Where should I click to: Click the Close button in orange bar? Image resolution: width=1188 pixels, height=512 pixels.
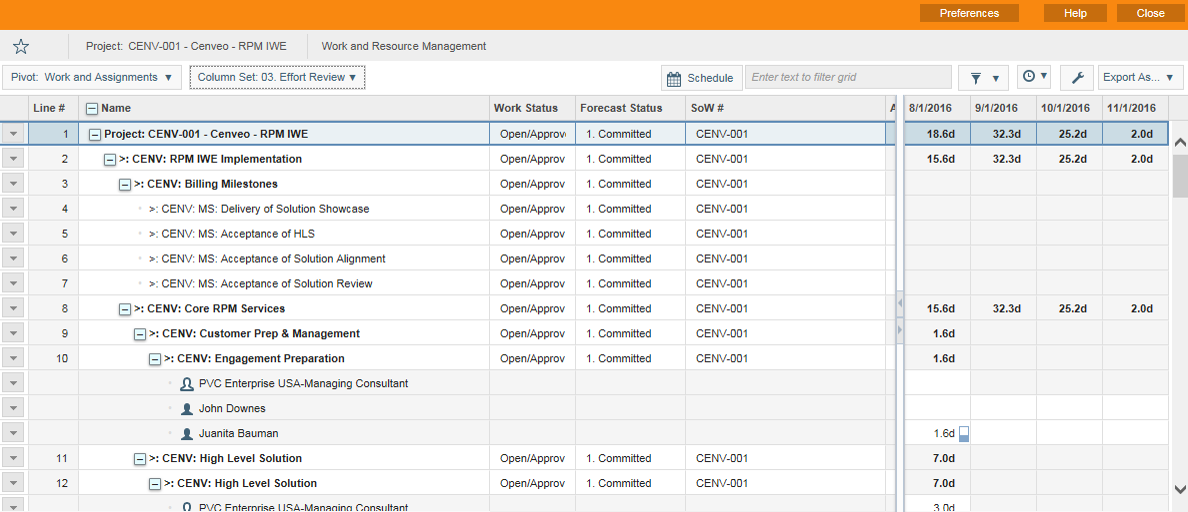1151,13
